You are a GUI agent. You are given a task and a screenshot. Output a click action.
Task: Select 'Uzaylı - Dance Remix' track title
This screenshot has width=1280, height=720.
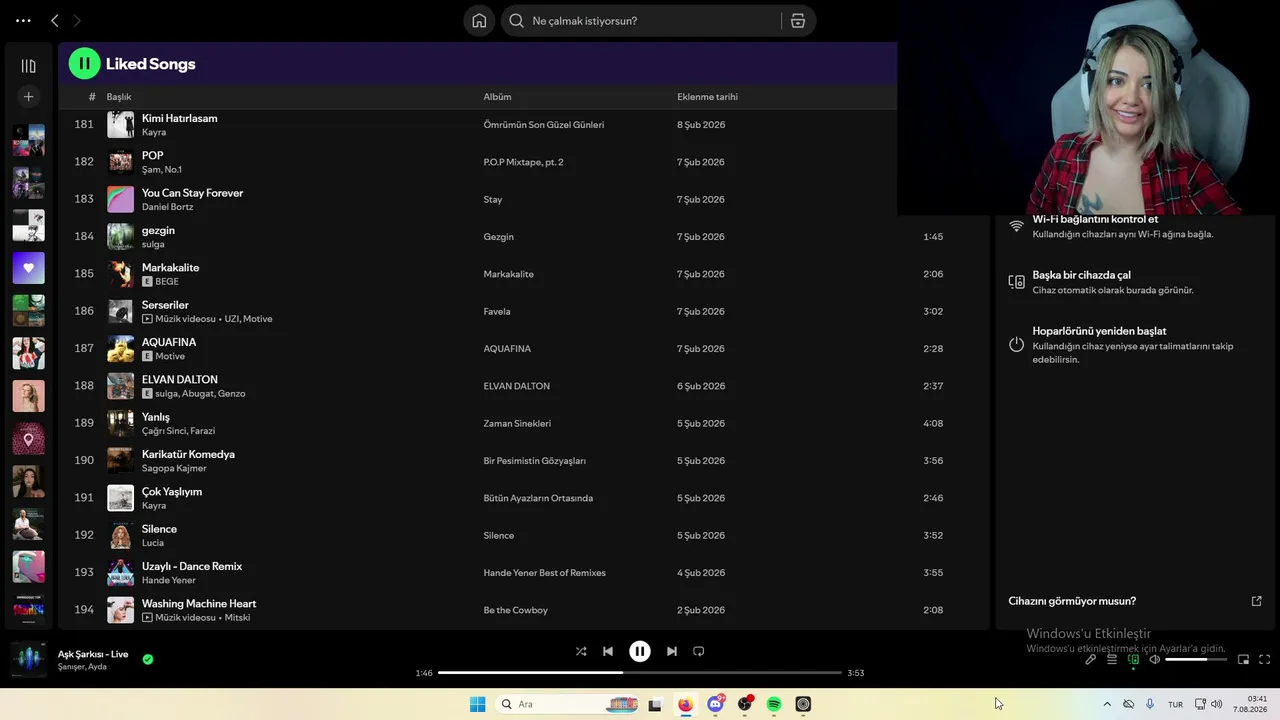pyautogui.click(x=192, y=566)
